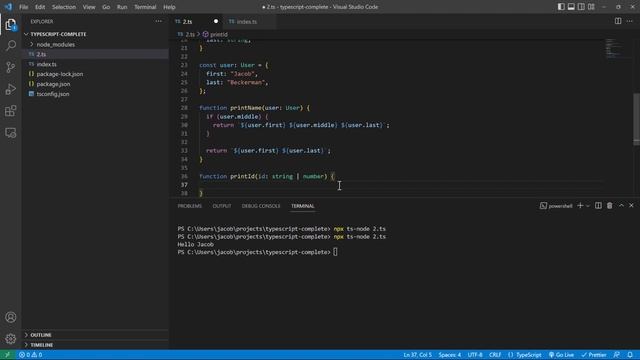This screenshot has height=360, width=640.
Task: Maximize the panel size with the chevron
Action: (621, 206)
